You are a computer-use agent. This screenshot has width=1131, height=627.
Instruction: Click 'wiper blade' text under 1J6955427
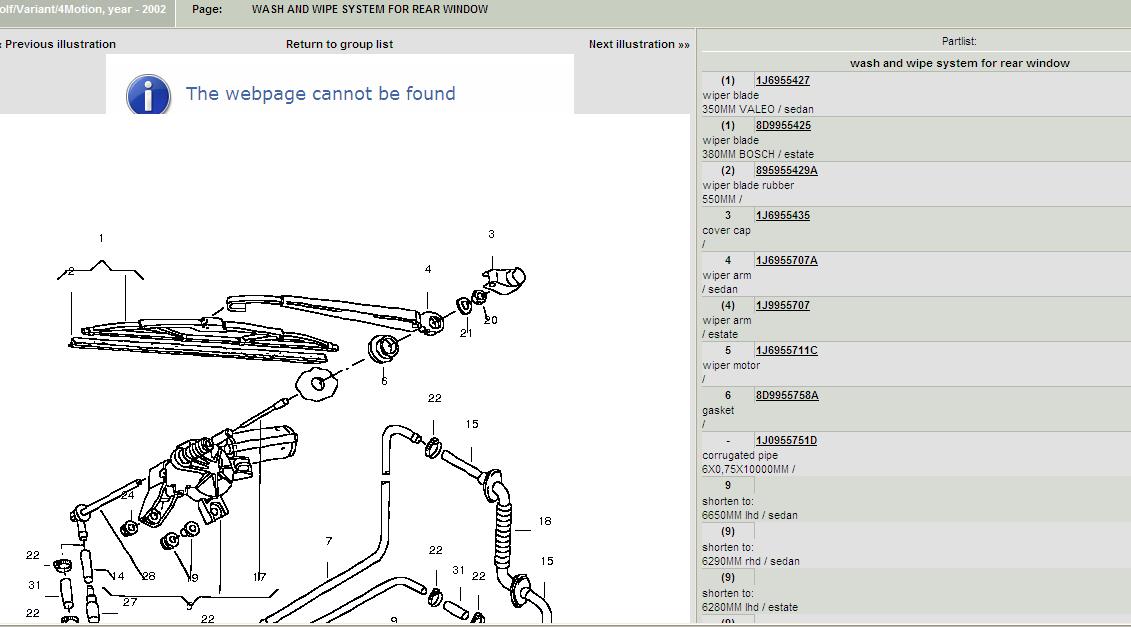(730, 95)
